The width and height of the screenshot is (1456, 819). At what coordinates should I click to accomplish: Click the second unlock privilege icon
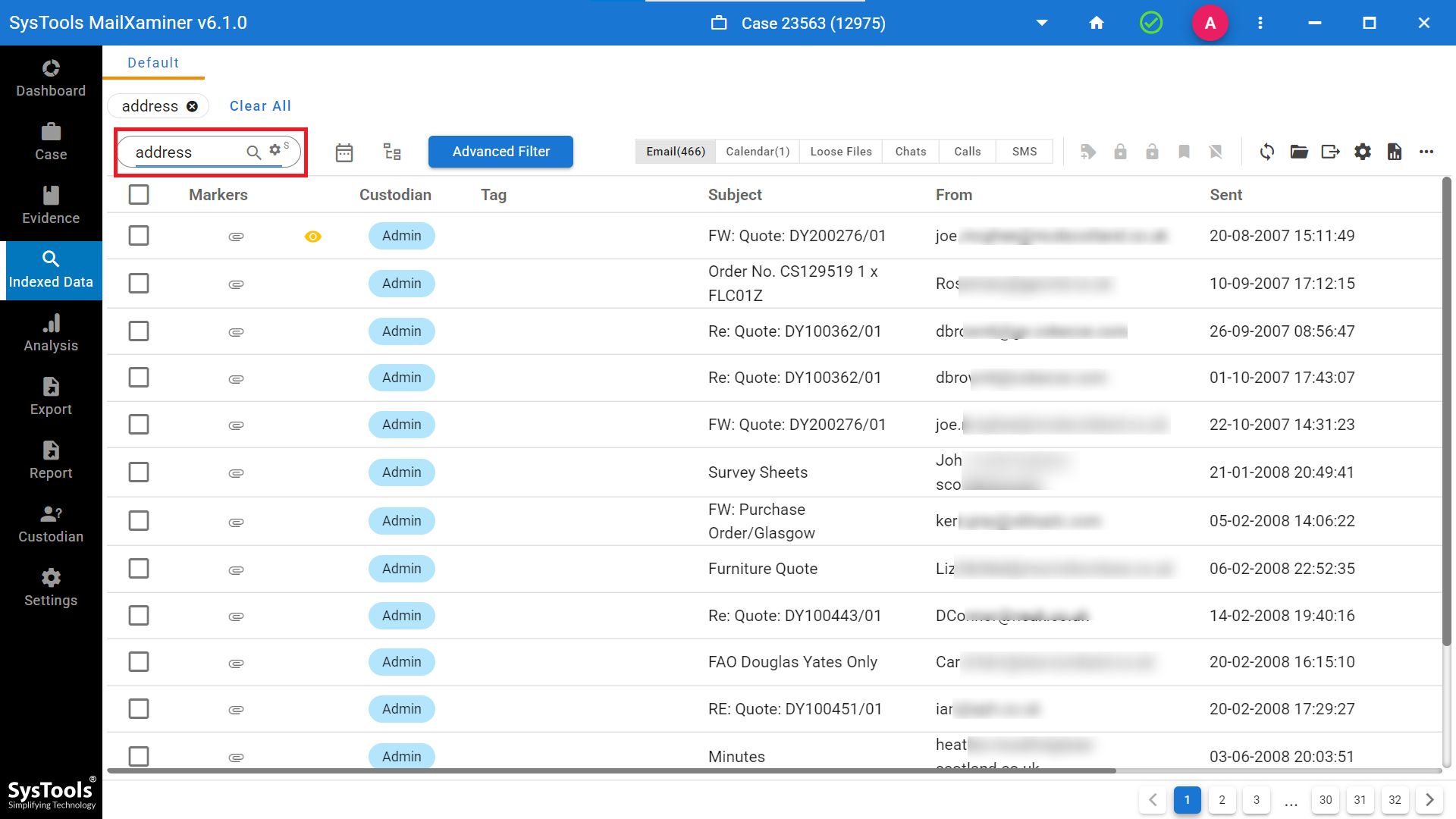pos(1152,152)
